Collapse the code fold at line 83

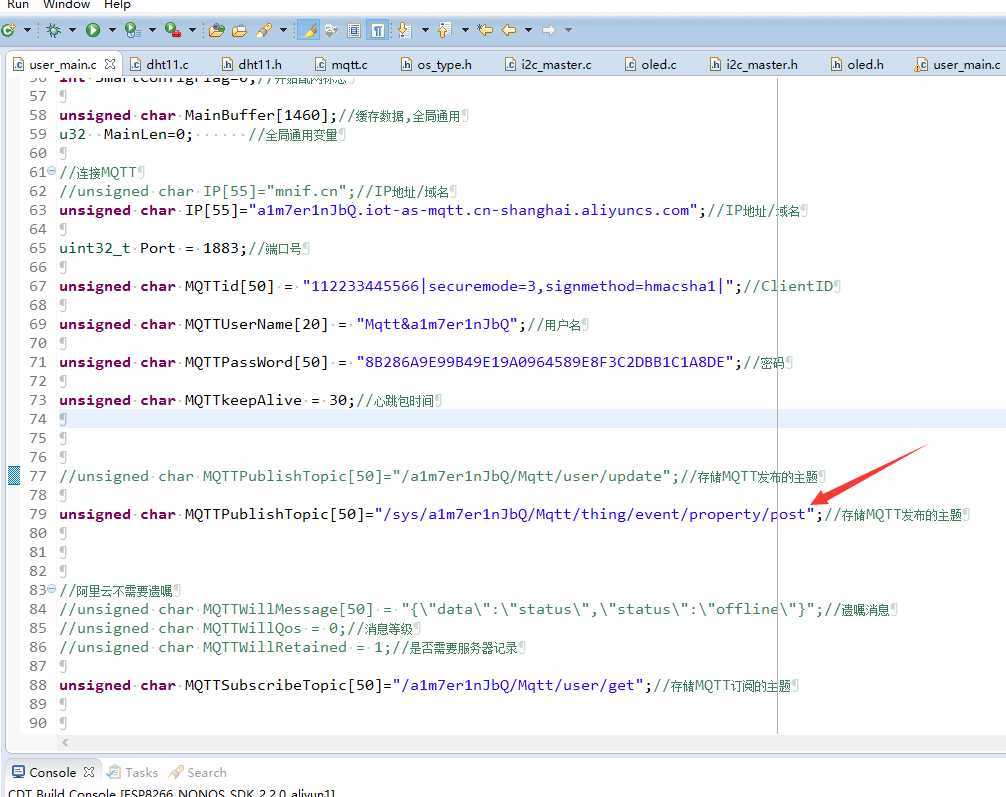coord(51,588)
